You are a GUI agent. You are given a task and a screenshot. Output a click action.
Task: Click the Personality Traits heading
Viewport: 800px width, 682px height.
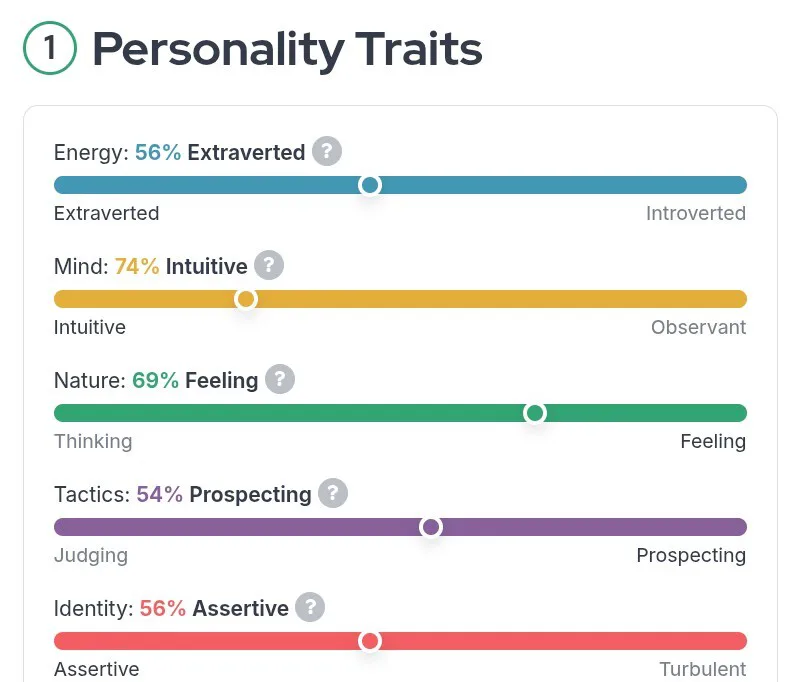(287, 49)
